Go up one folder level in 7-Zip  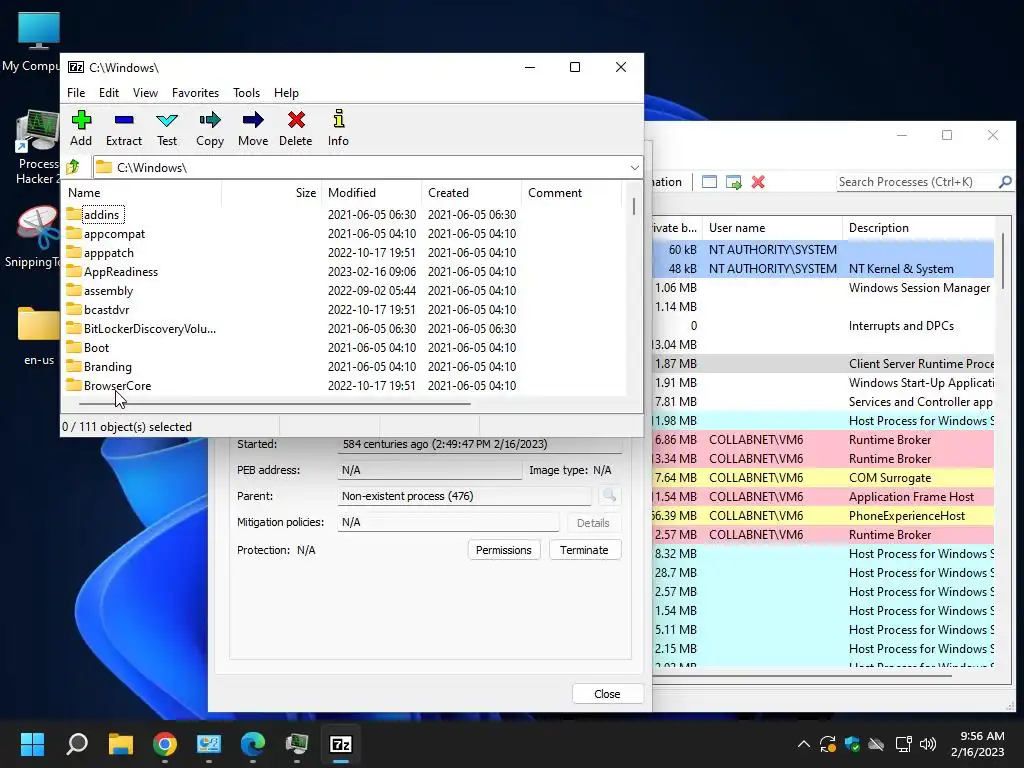[73, 167]
